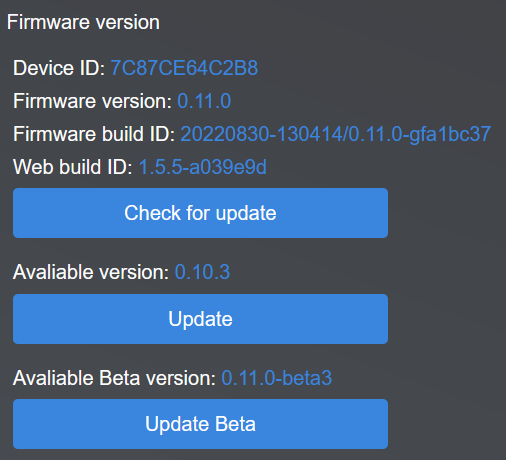The width and height of the screenshot is (506, 460).
Task: Click the Firmware version section heading
Action: coord(83,22)
